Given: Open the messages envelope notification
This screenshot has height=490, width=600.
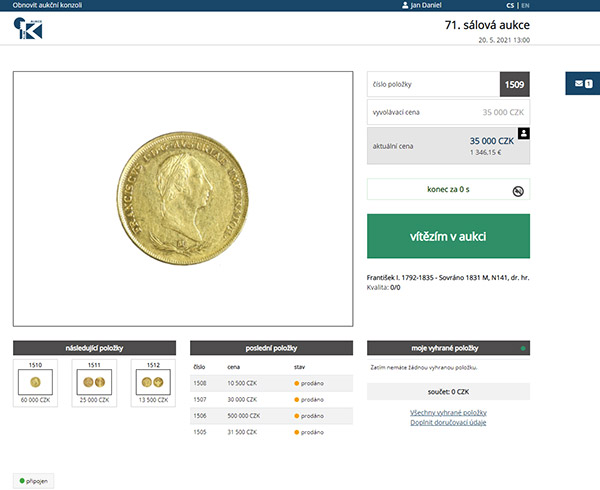Looking at the screenshot, I should click(579, 84).
